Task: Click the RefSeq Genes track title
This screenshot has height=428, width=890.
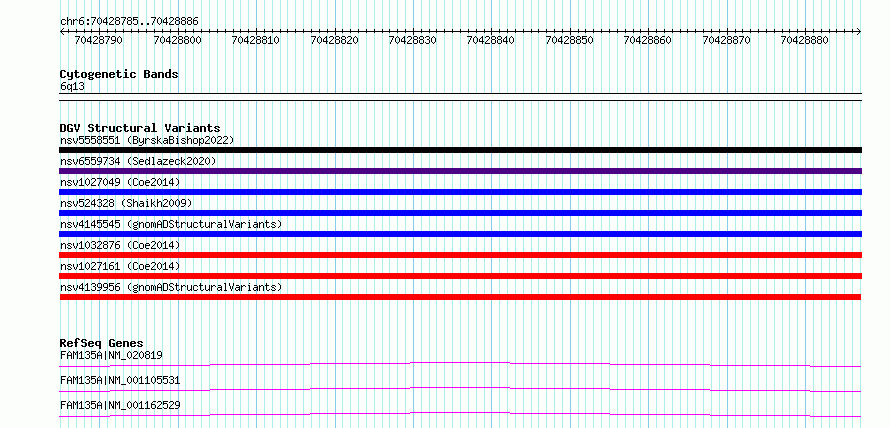Action: coord(102,343)
